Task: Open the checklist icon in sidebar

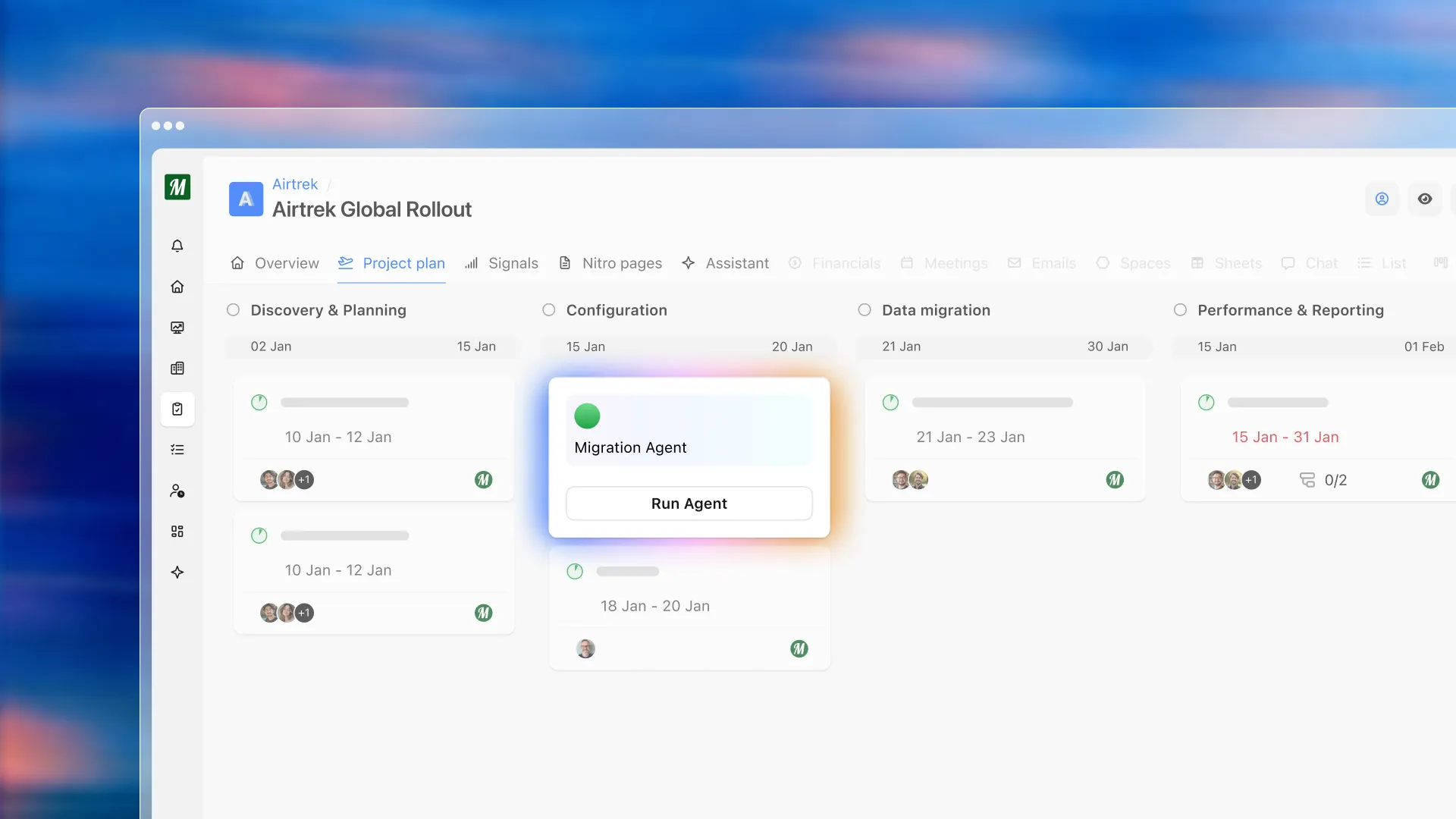Action: pyautogui.click(x=177, y=450)
